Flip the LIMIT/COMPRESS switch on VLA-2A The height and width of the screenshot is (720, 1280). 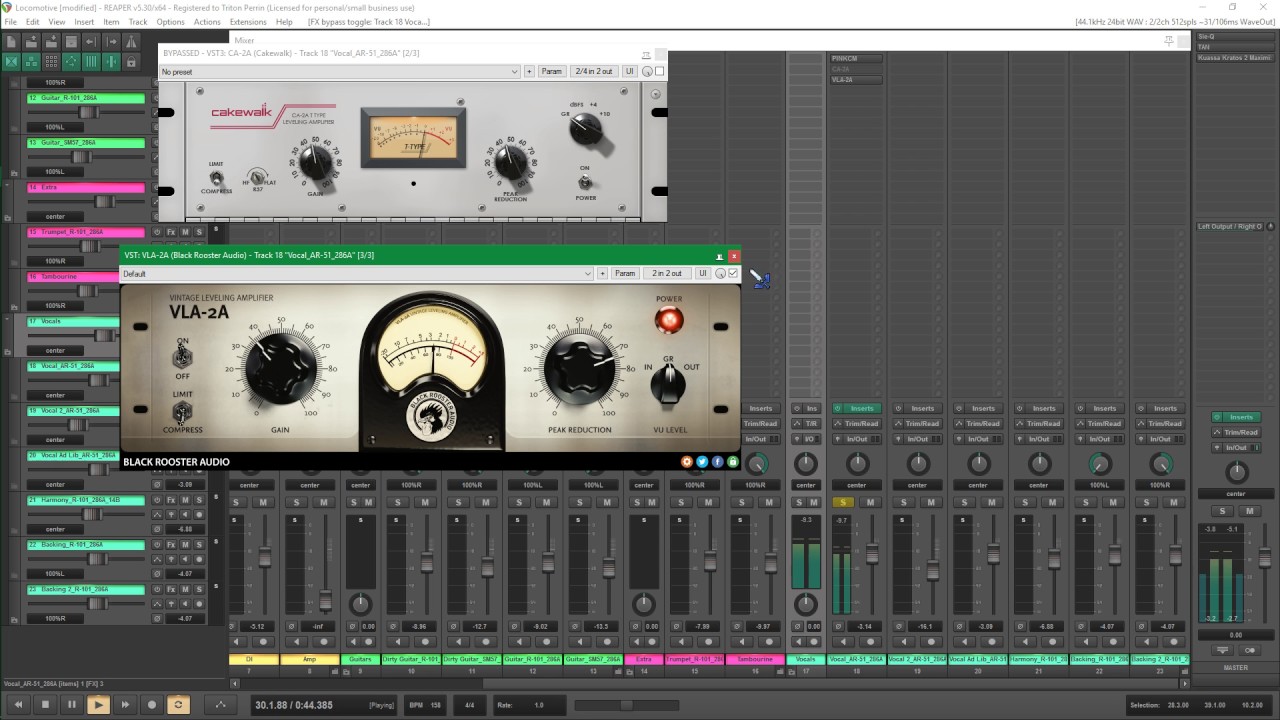pyautogui.click(x=183, y=411)
